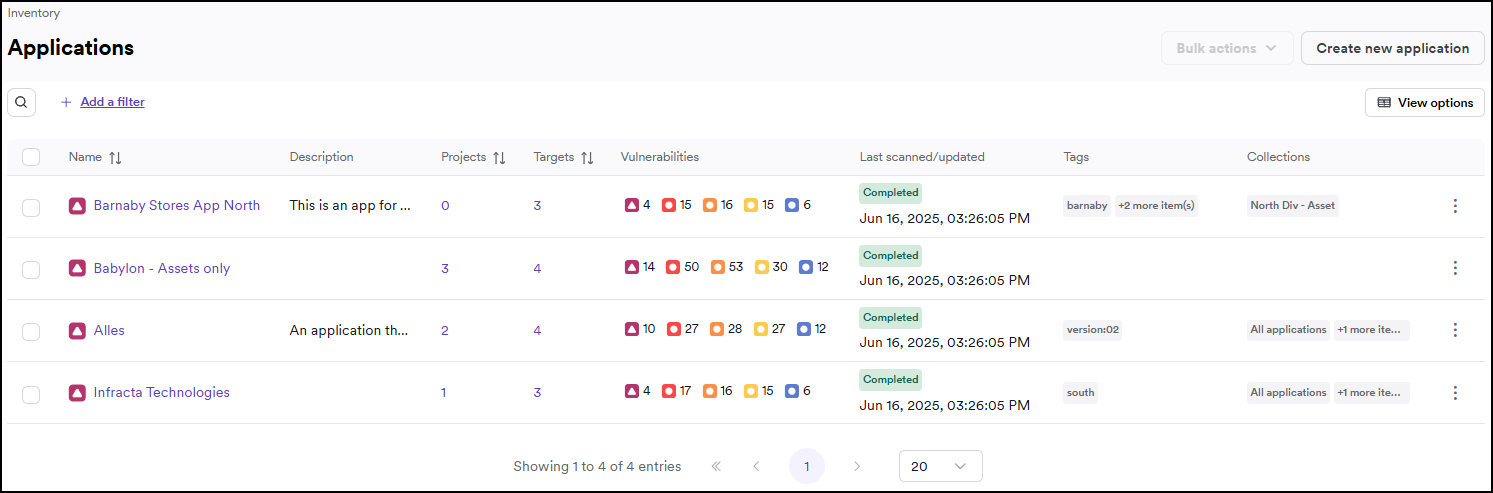Expand the +2 more item(s) tag for Barnaby
The height and width of the screenshot is (493, 1493).
pos(1156,205)
